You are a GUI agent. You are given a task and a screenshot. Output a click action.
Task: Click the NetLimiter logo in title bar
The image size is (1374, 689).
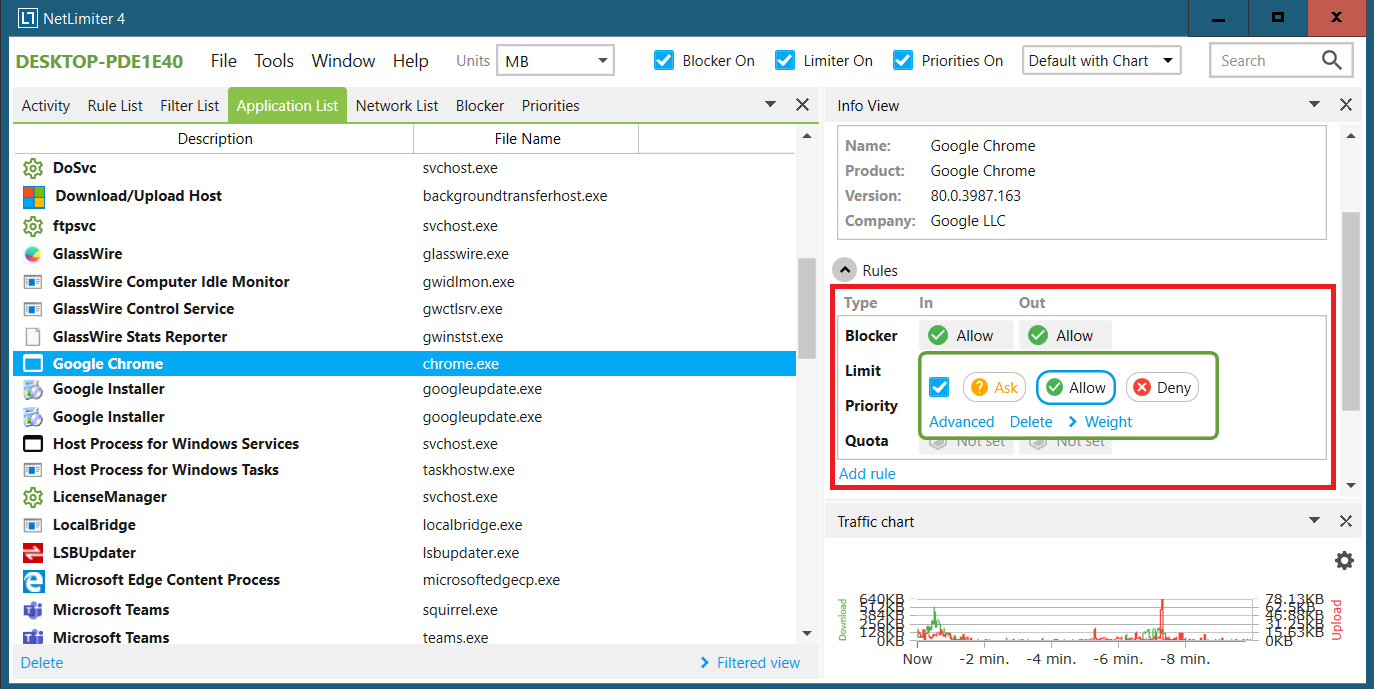28,18
